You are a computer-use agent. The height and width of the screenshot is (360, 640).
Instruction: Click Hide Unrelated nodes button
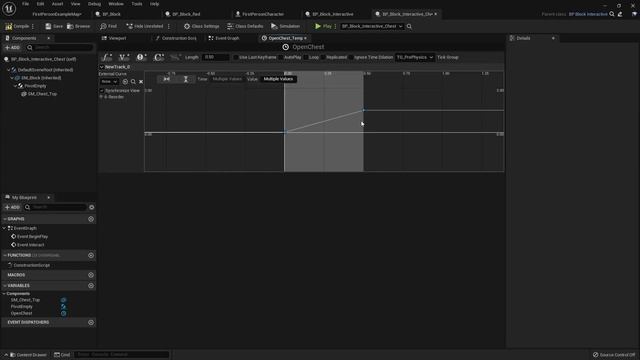pyautogui.click(x=144, y=26)
